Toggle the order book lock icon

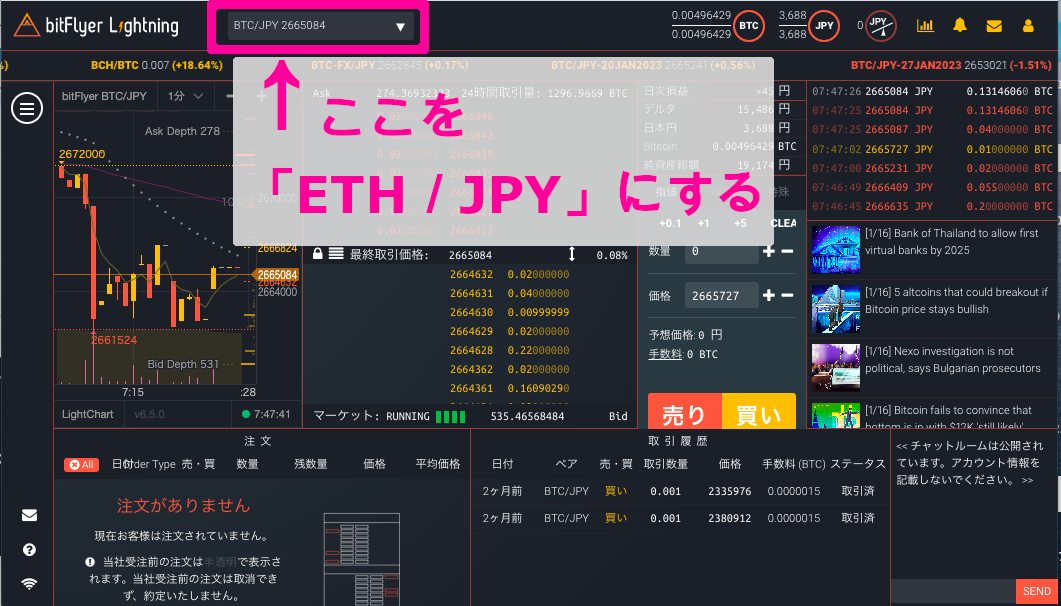coord(317,254)
